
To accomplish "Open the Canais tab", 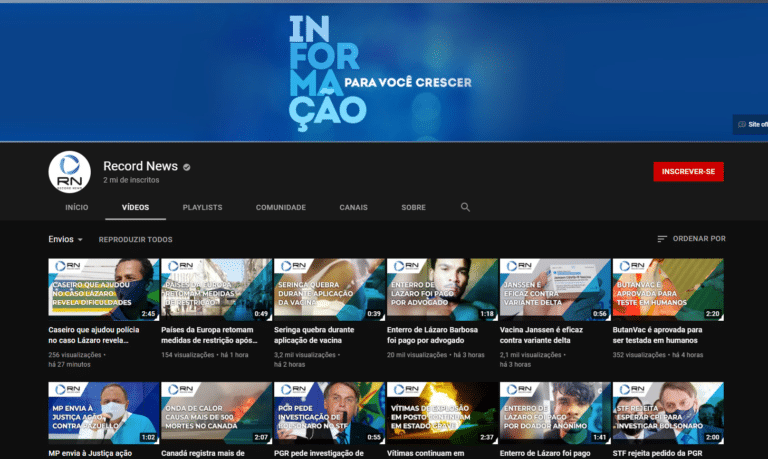I will pyautogui.click(x=353, y=207).
